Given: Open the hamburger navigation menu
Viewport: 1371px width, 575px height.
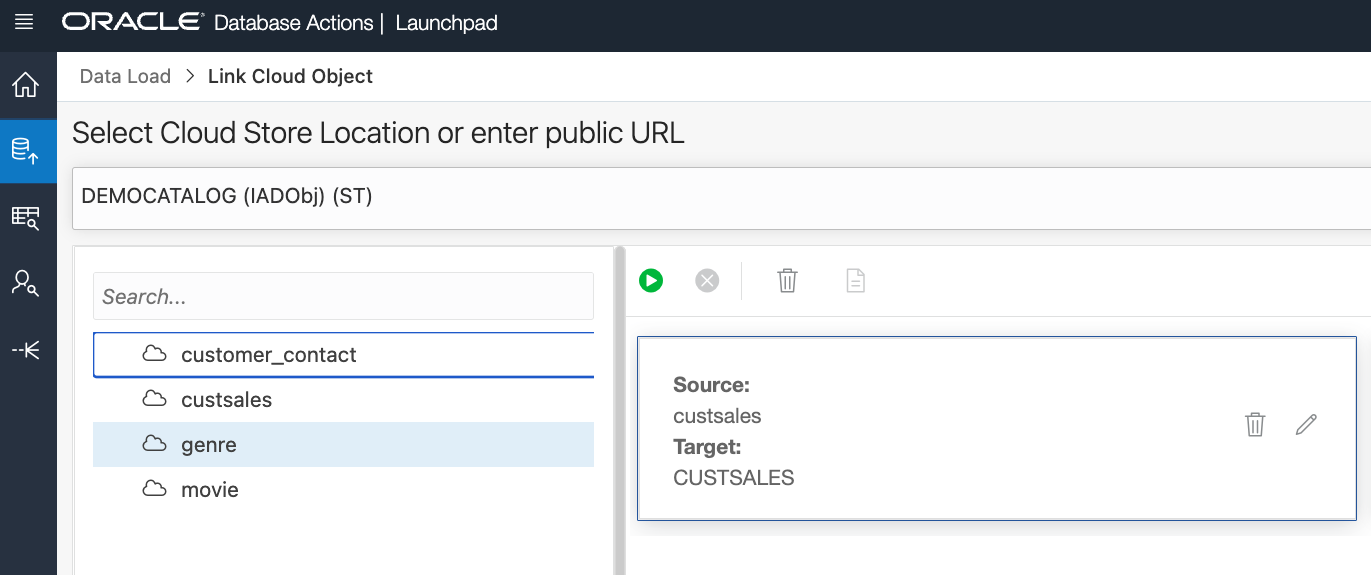Looking at the screenshot, I should 24,22.
